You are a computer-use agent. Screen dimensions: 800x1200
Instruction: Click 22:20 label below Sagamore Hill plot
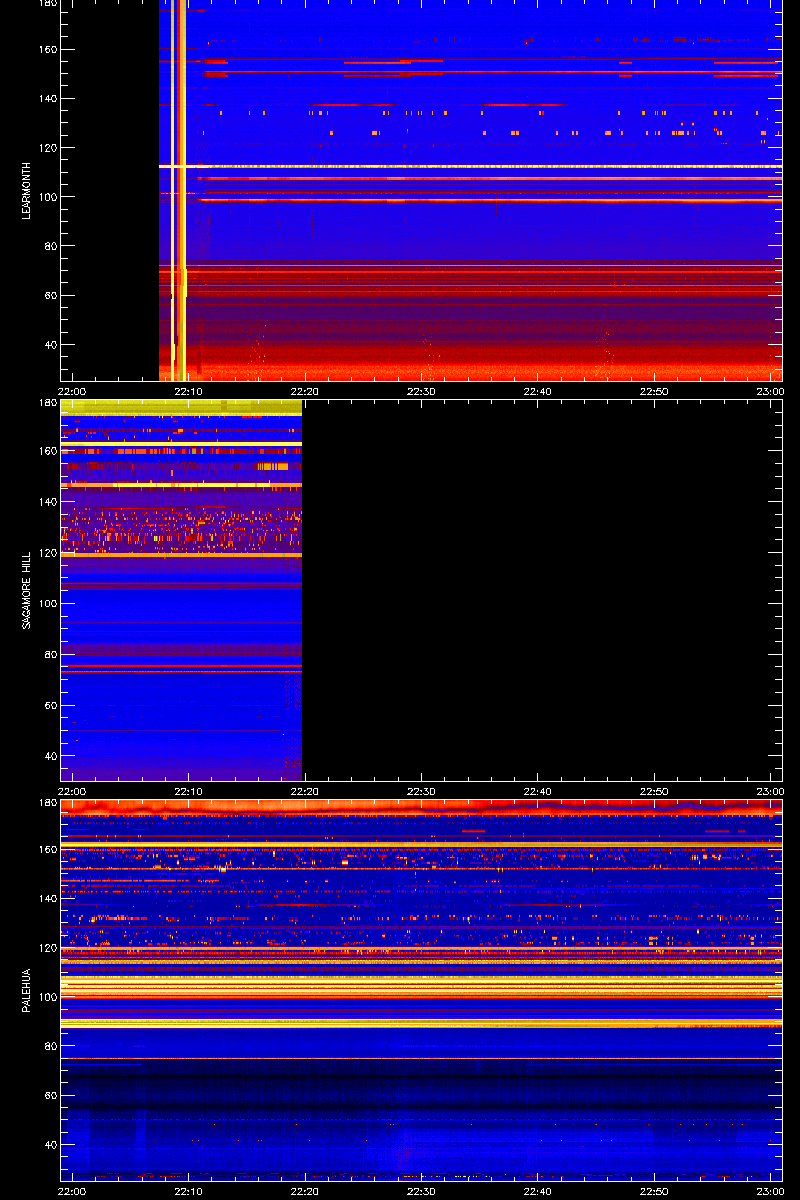tap(304, 791)
